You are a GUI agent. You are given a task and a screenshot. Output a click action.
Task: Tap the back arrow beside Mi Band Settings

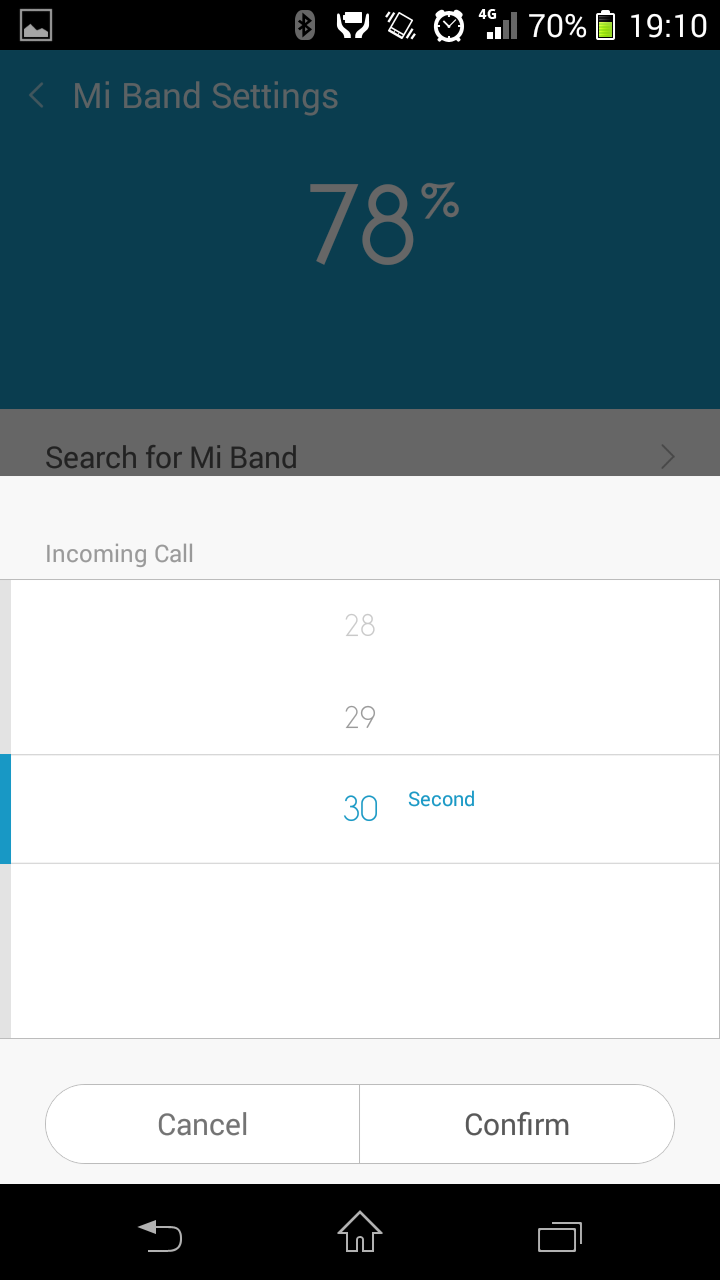pos(37,96)
